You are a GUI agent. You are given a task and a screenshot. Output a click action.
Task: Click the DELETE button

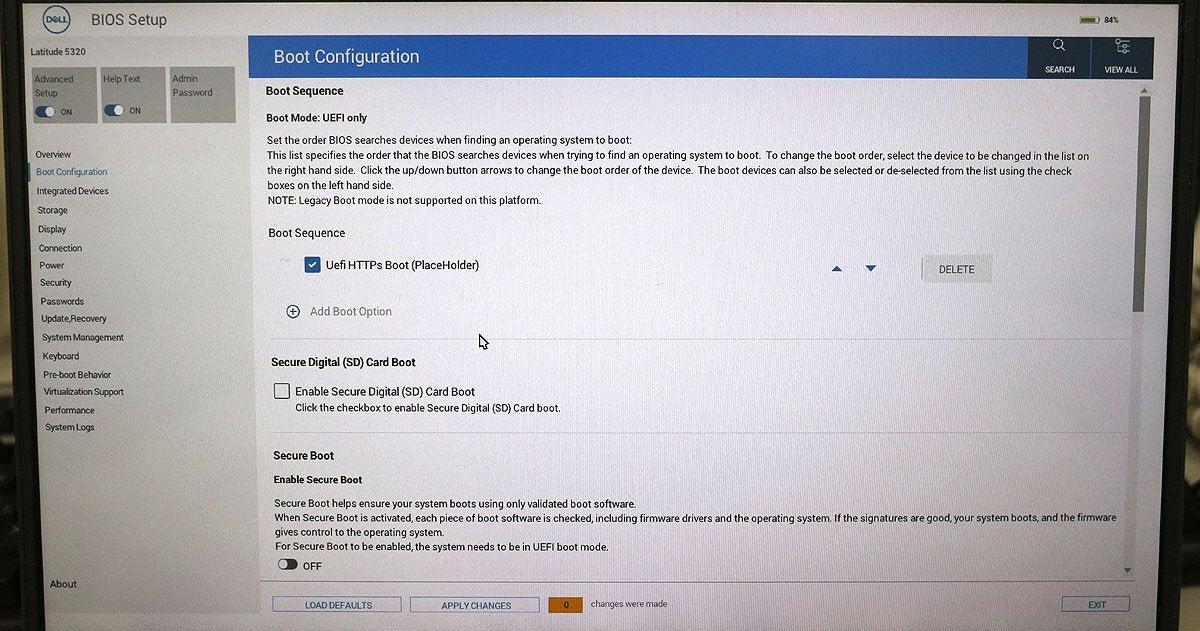pyautogui.click(x=957, y=269)
